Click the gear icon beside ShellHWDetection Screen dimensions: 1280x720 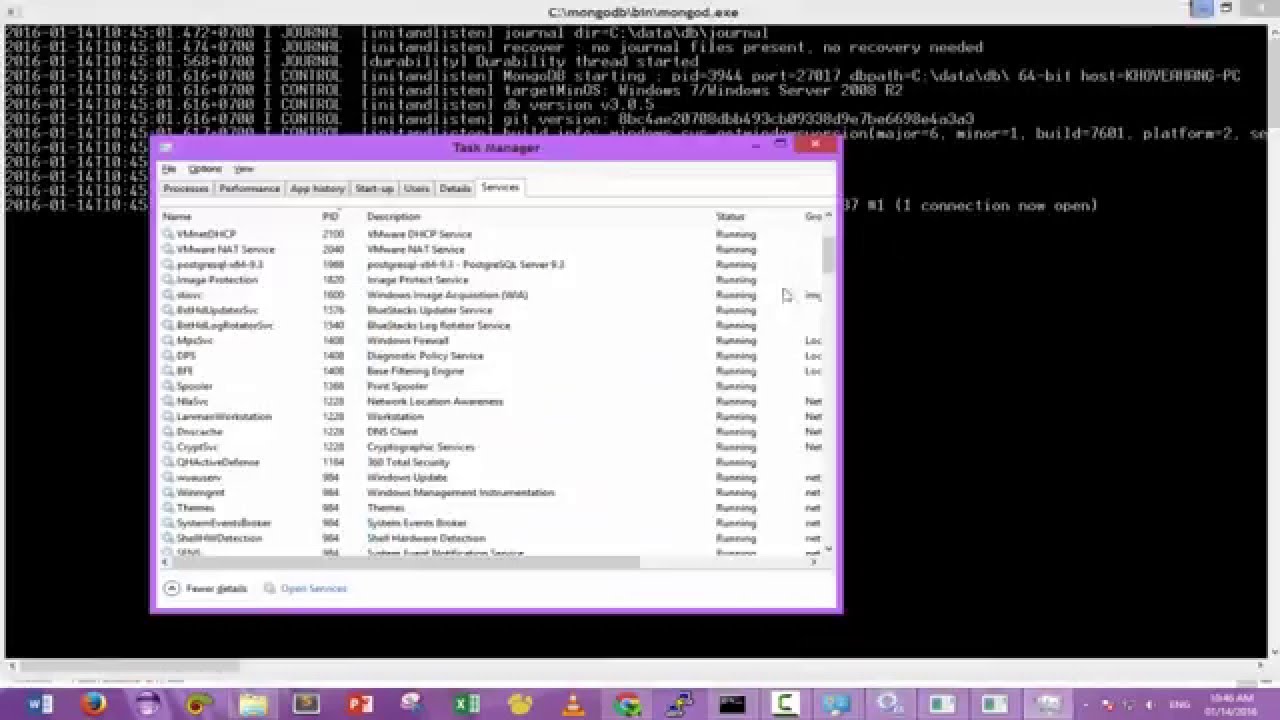pos(168,538)
